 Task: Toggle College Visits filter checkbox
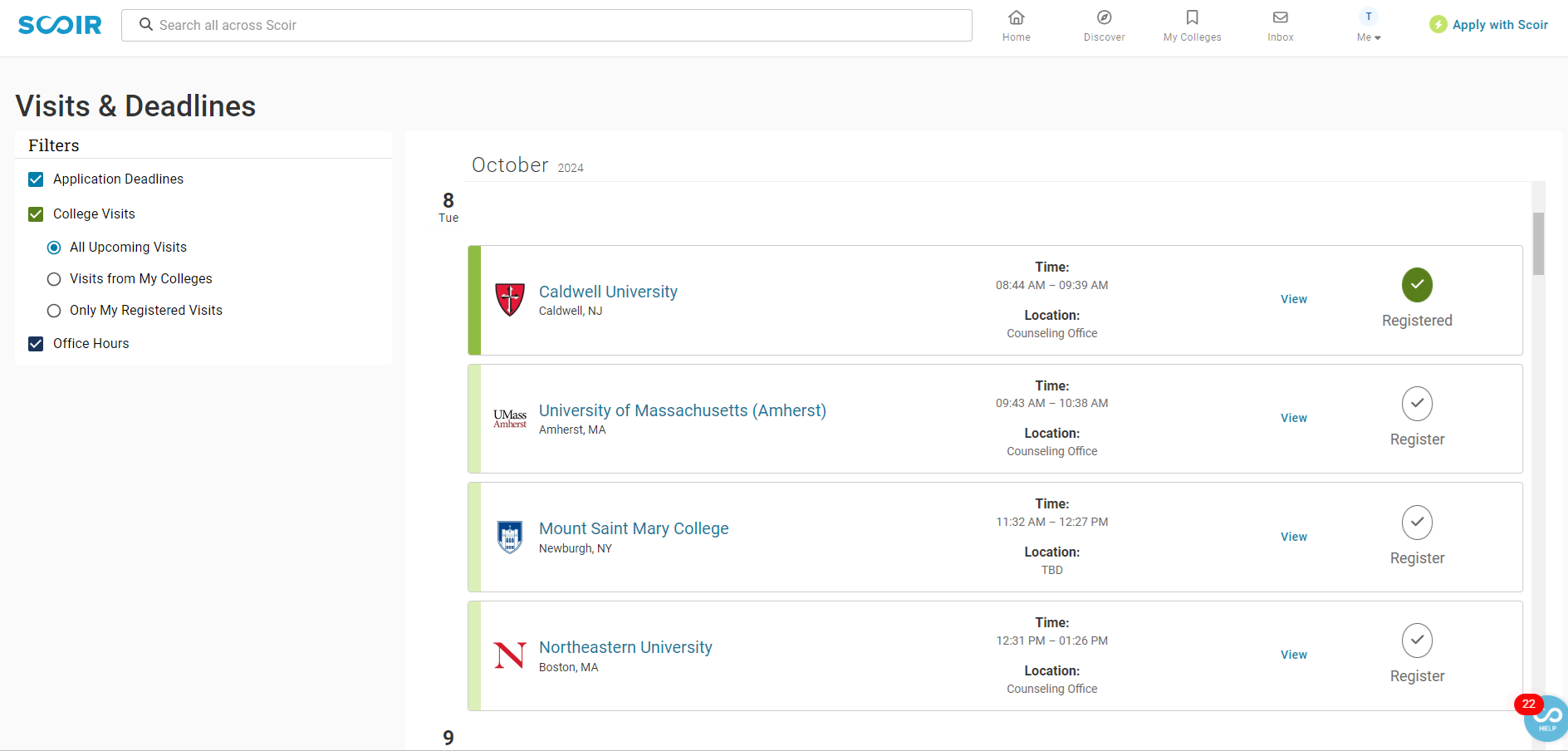(36, 214)
